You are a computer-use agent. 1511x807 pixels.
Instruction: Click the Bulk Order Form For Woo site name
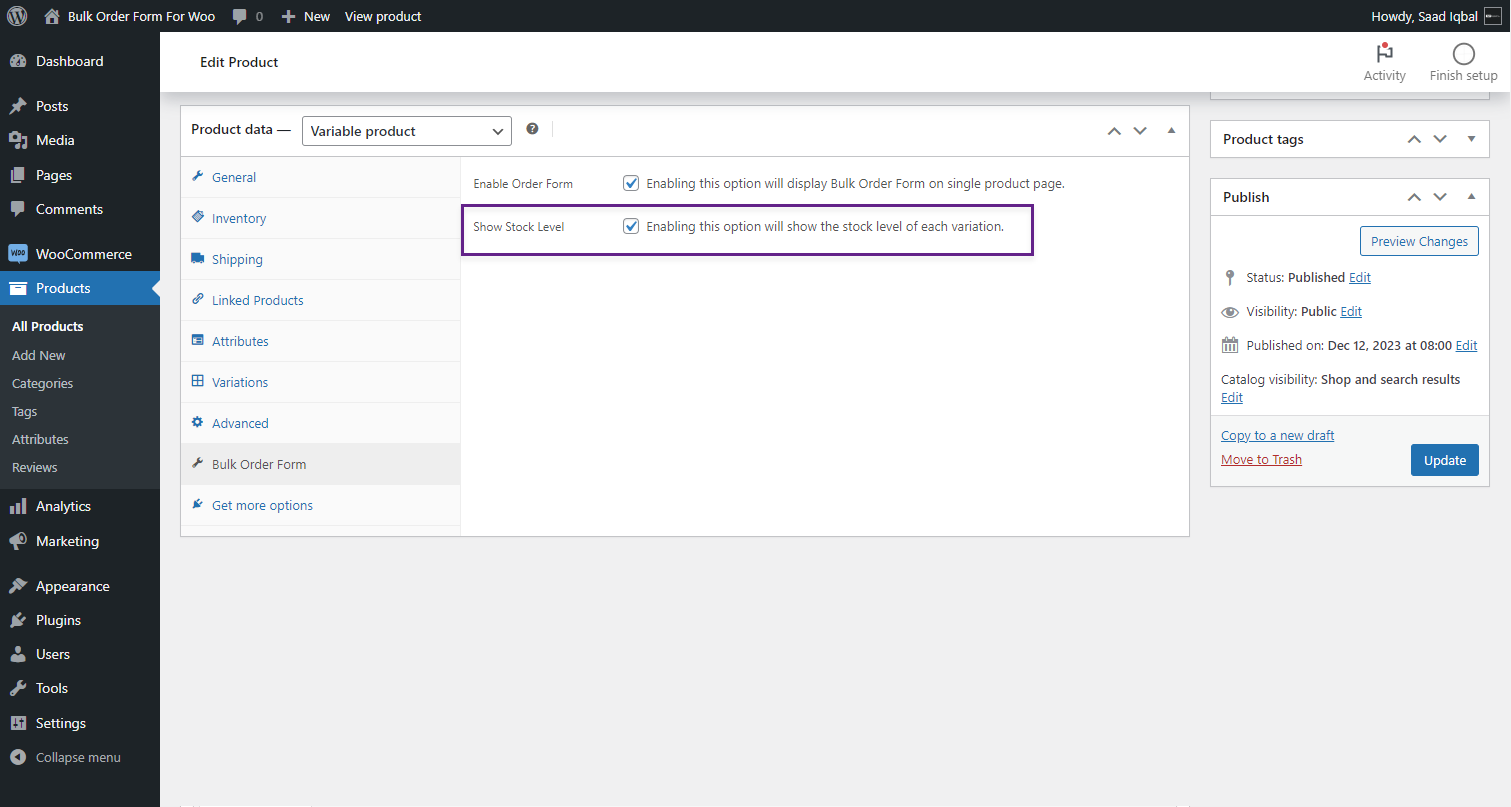point(141,16)
